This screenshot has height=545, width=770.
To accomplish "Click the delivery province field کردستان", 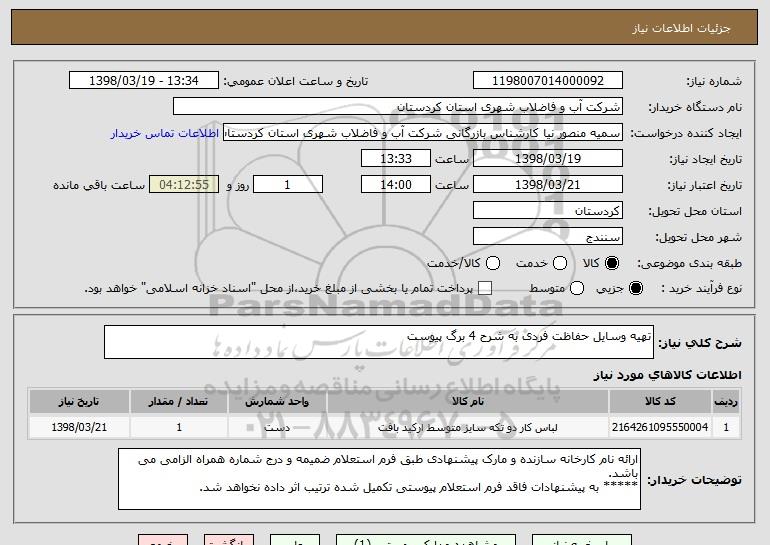I will click(548, 211).
